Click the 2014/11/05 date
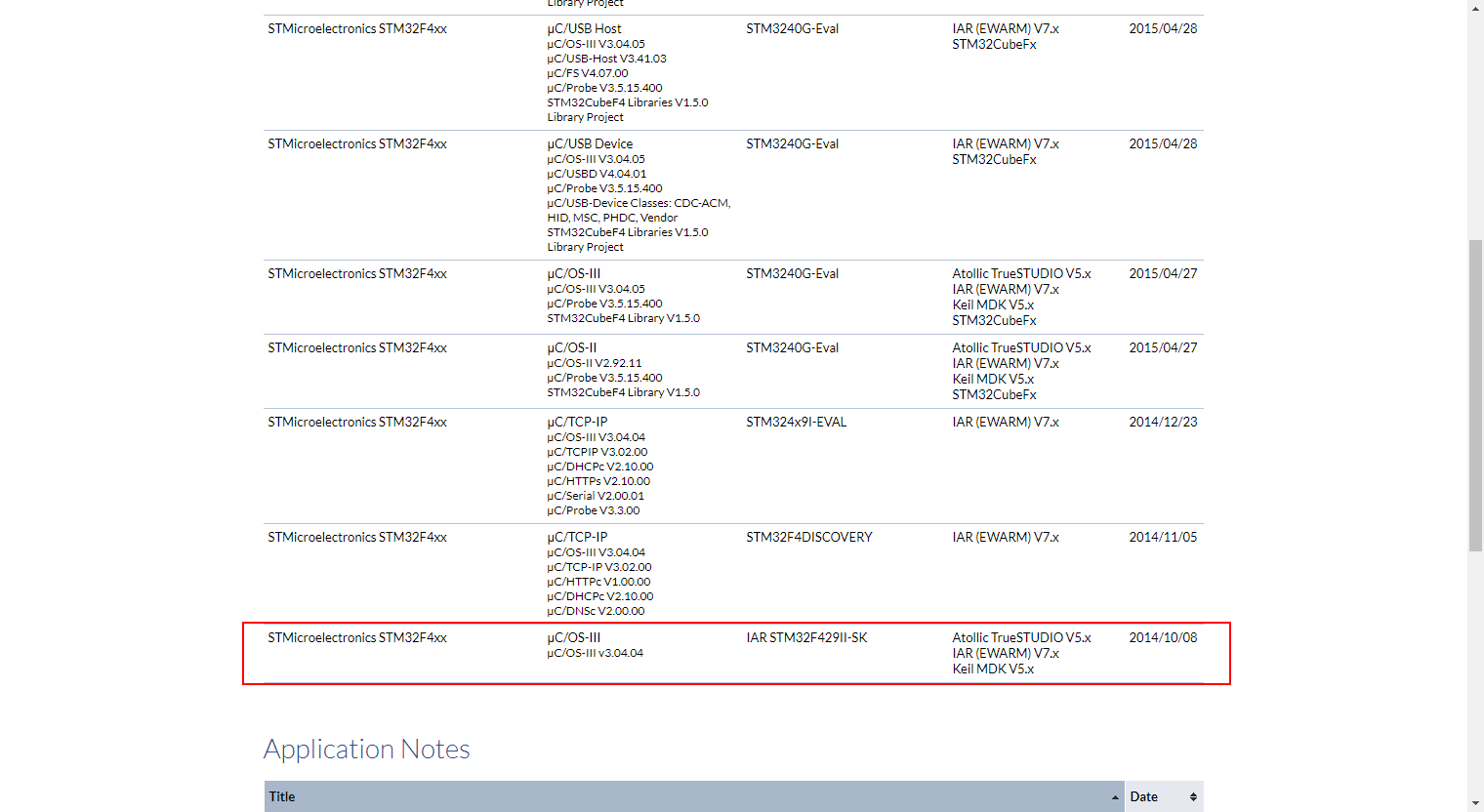The image size is (1484, 812). coord(1163,538)
